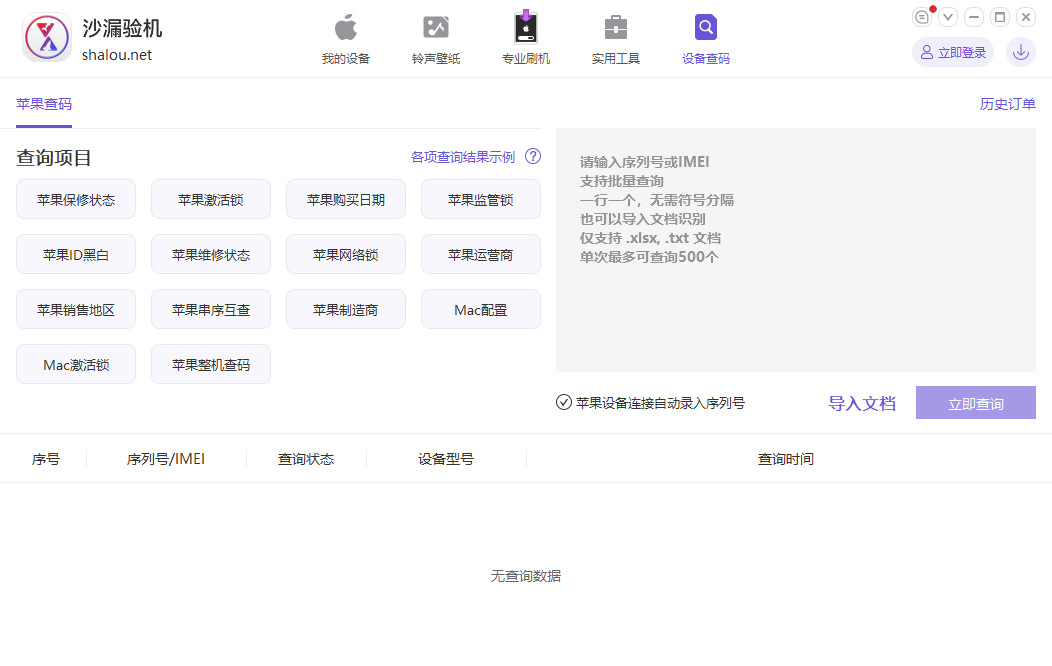
Task: Open the 专业刷机 flashing tool icon
Action: tap(526, 28)
